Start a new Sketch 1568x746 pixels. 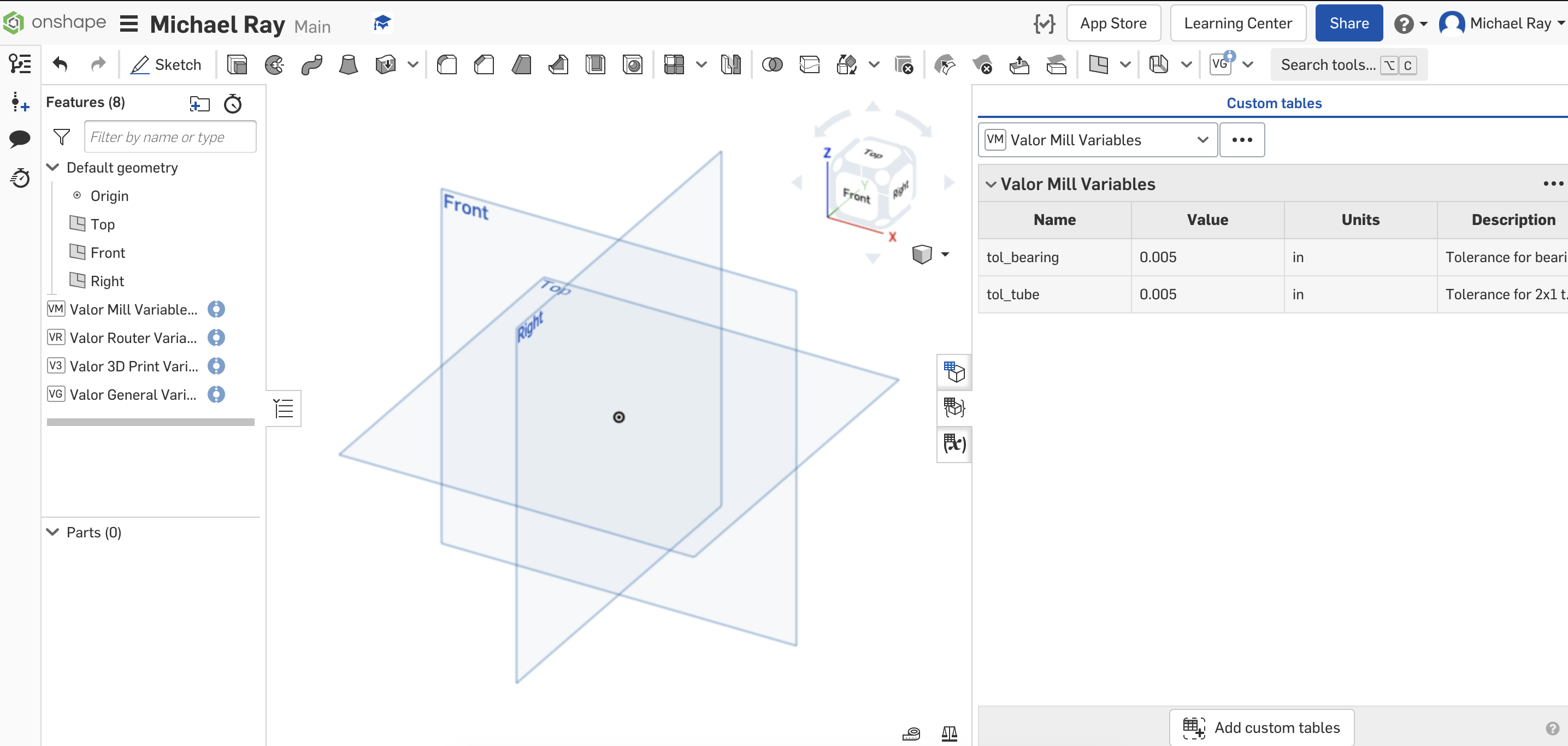166,64
